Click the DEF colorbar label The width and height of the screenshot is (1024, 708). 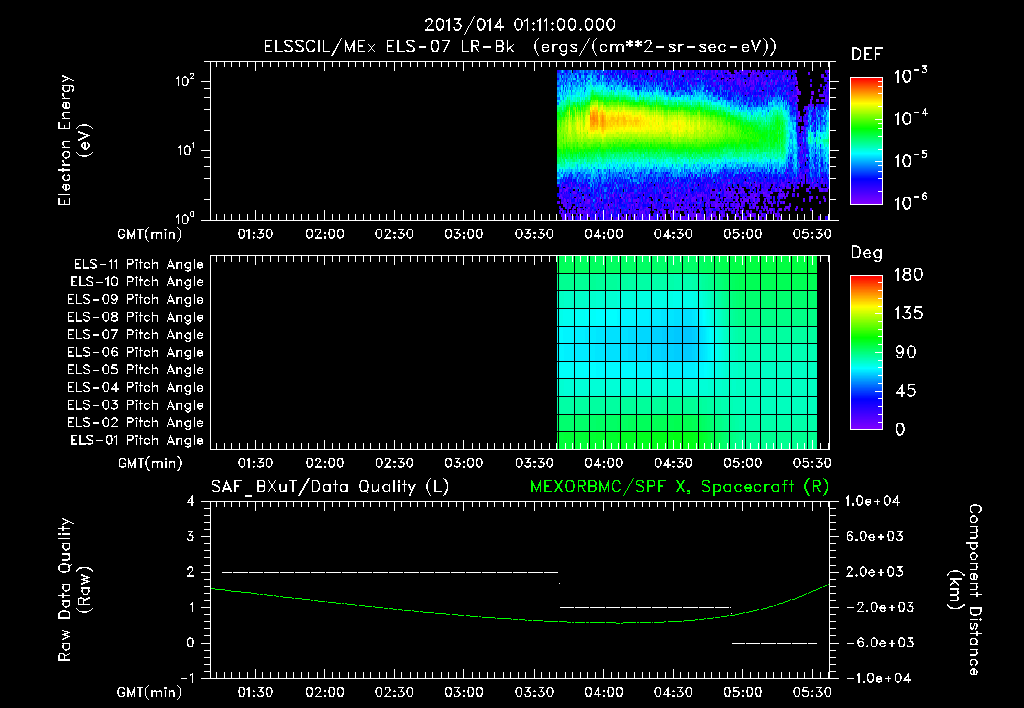pos(867,55)
